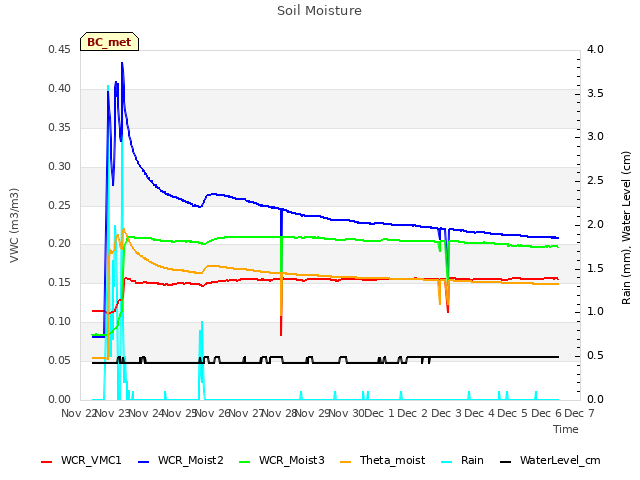Select the WCR_Moist3 legend label
Screen dimensions: 640x480
[x=291, y=460]
